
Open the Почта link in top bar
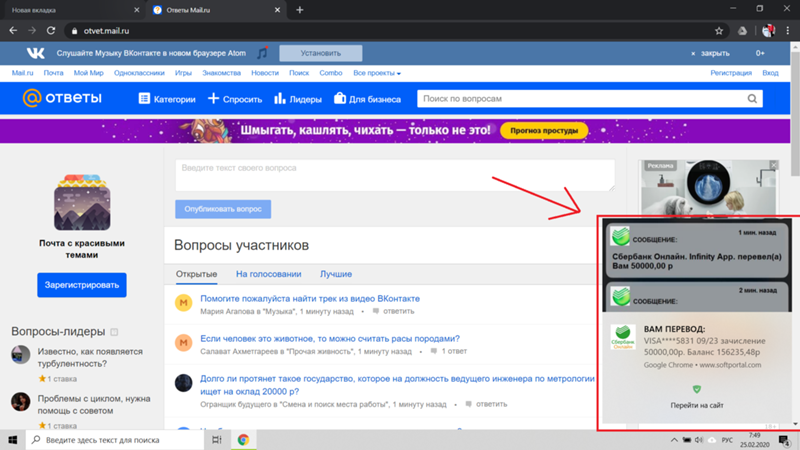54,73
